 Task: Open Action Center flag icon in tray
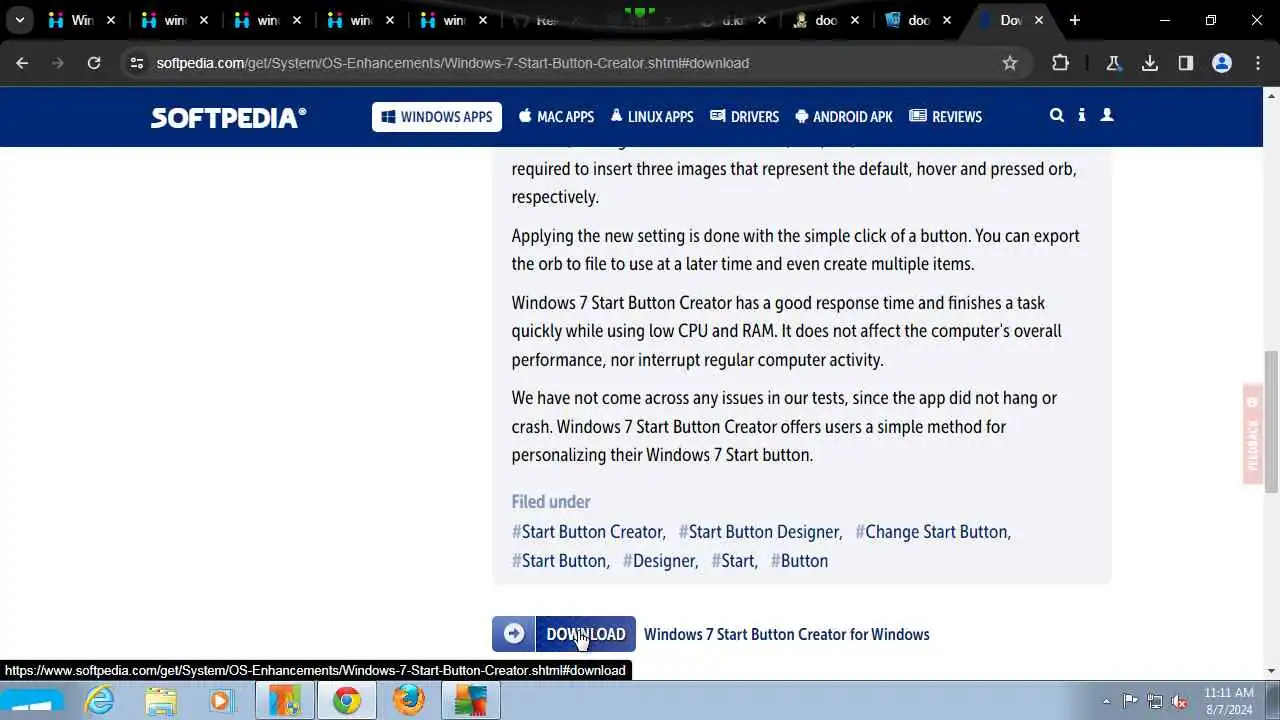1130,701
